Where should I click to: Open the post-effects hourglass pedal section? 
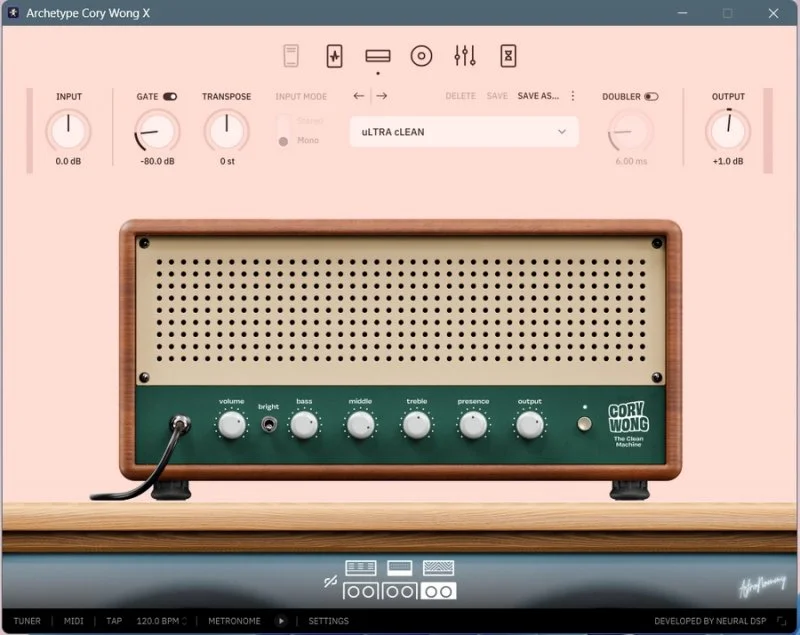[508, 56]
